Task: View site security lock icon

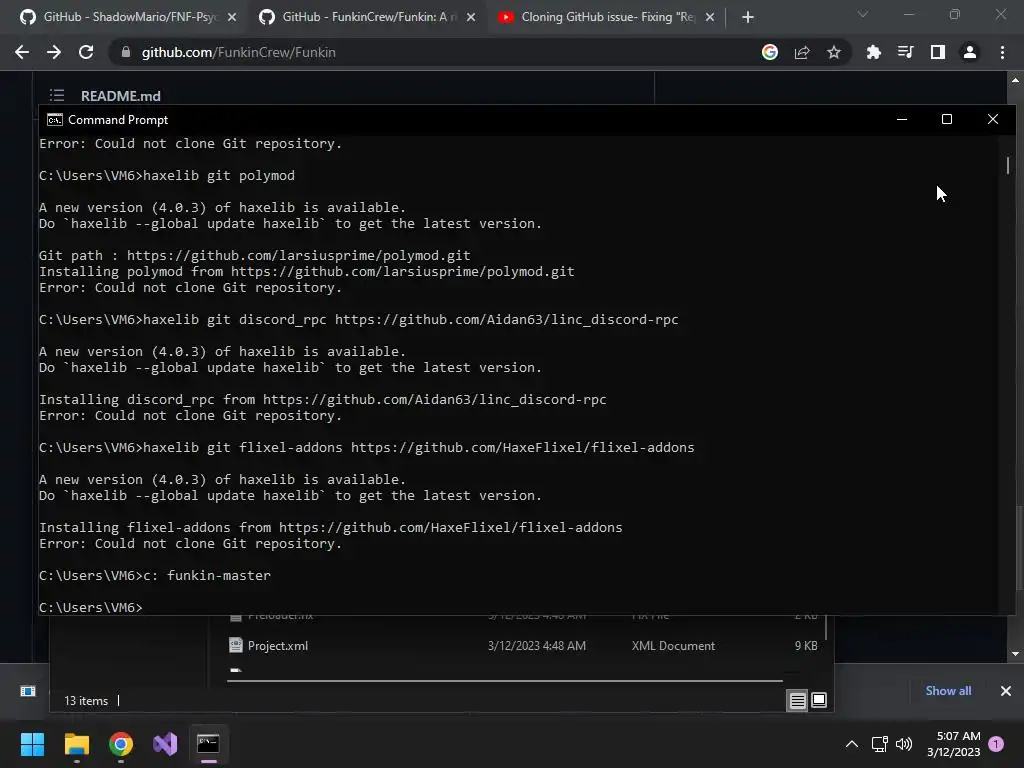Action: [x=126, y=52]
